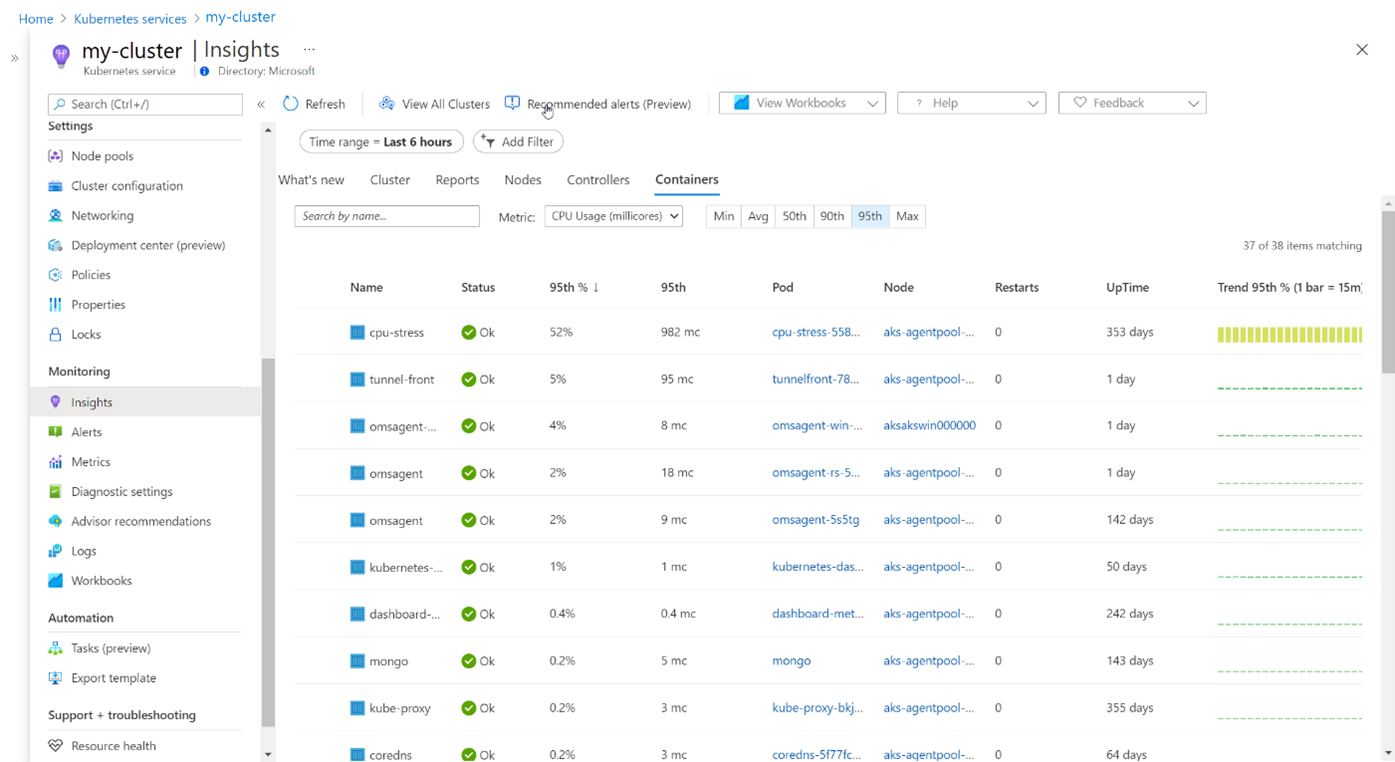Open the mongo pod link
The width and height of the screenshot is (1395, 762).
click(x=791, y=661)
